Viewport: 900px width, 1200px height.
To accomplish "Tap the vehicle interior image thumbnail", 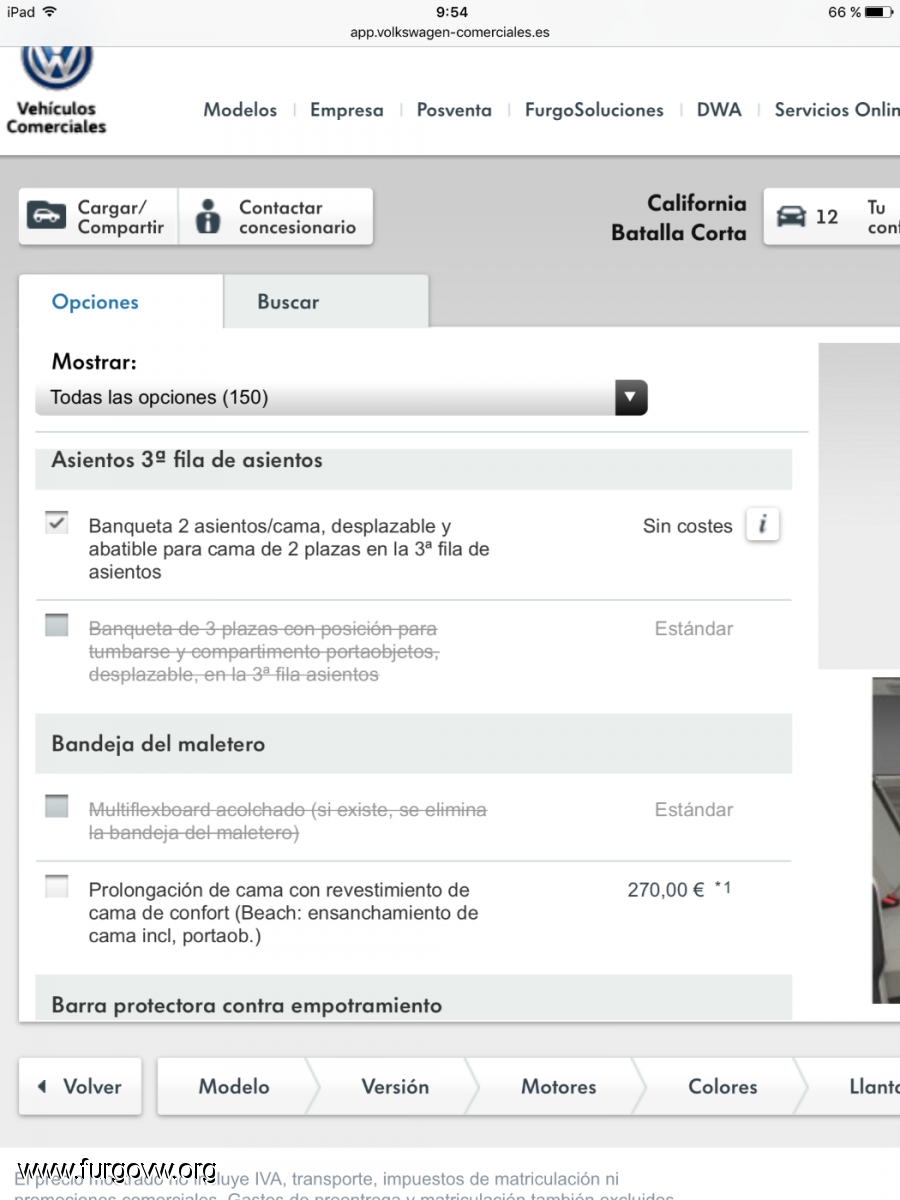I will pyautogui.click(x=885, y=840).
